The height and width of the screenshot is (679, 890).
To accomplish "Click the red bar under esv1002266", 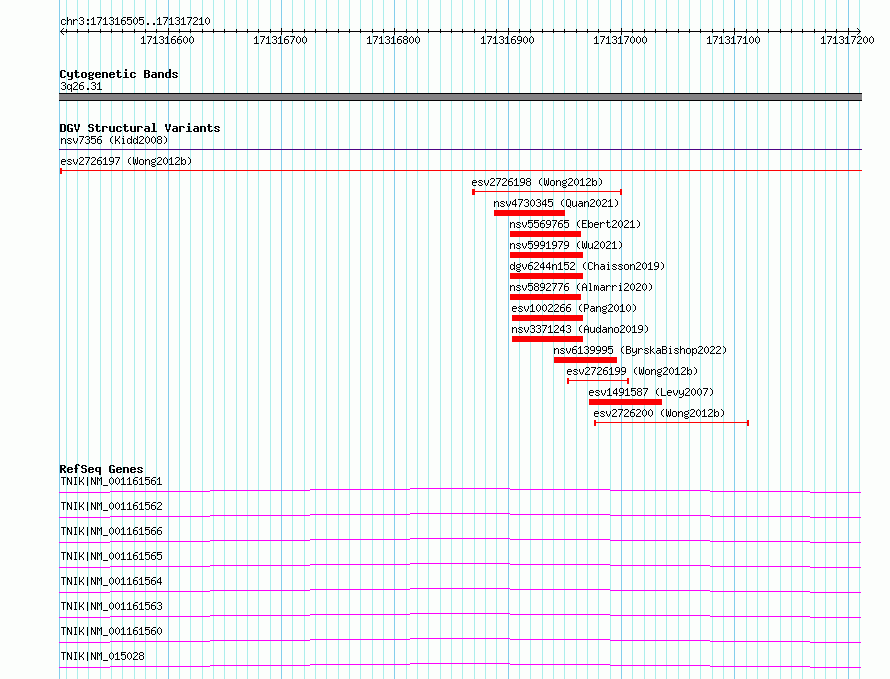I will pos(547,318).
